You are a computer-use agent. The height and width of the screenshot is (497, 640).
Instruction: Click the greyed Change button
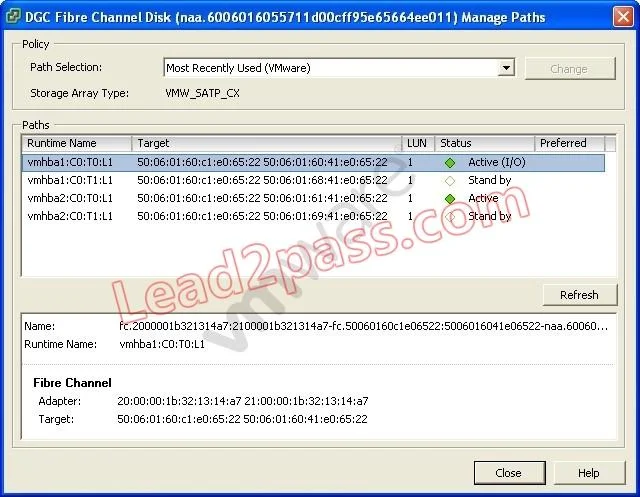pos(569,69)
